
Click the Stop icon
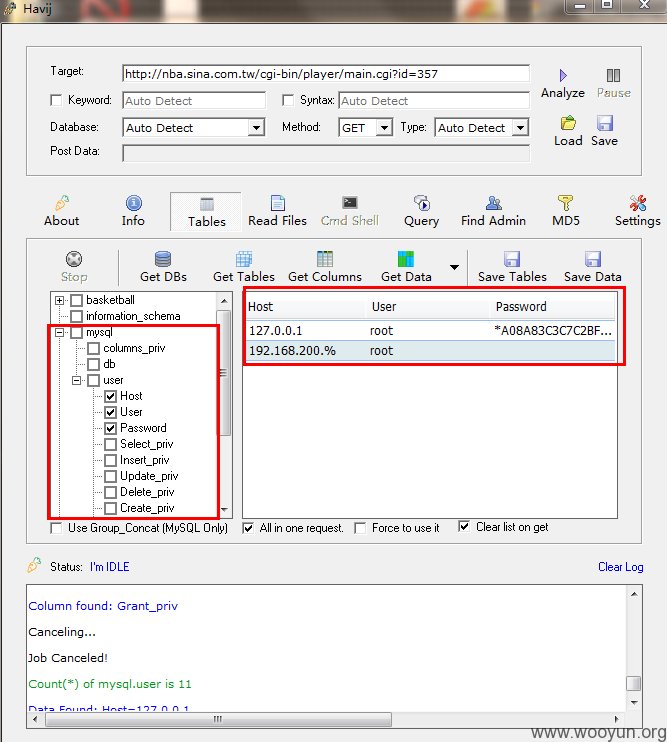74,259
